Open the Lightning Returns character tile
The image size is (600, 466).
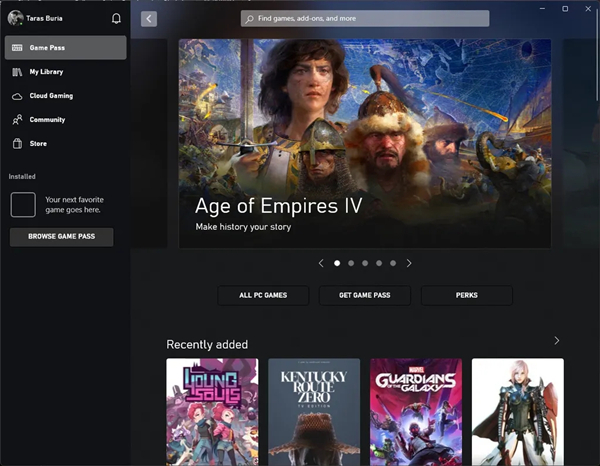pos(518,412)
